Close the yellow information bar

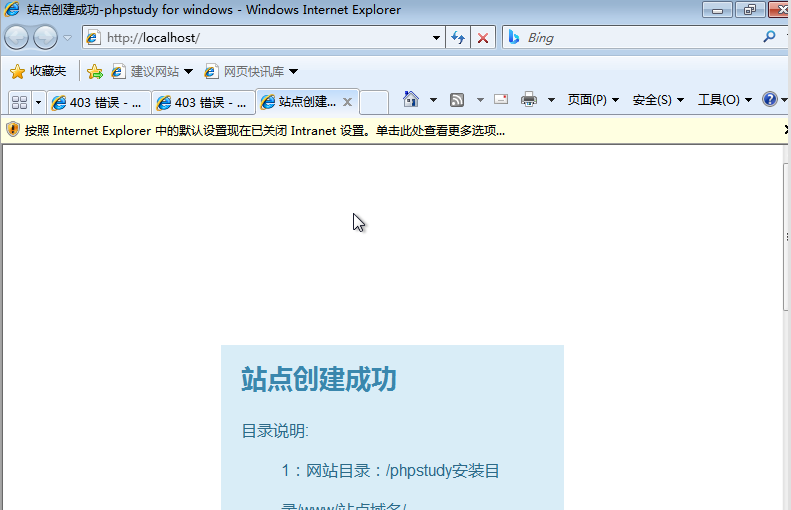787,130
